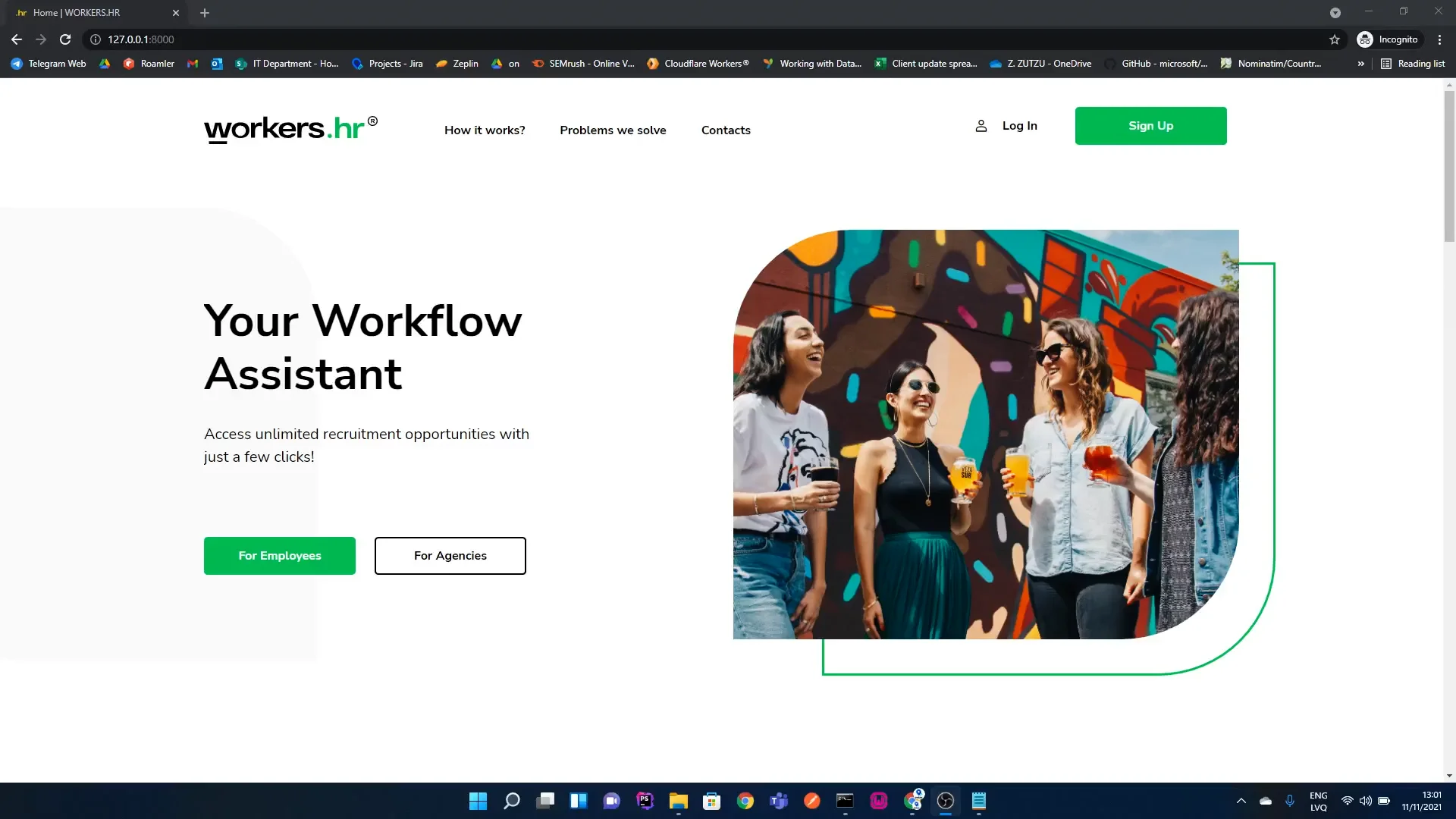Go to Problems we solve
Screen dimensions: 1456x819
tap(613, 130)
